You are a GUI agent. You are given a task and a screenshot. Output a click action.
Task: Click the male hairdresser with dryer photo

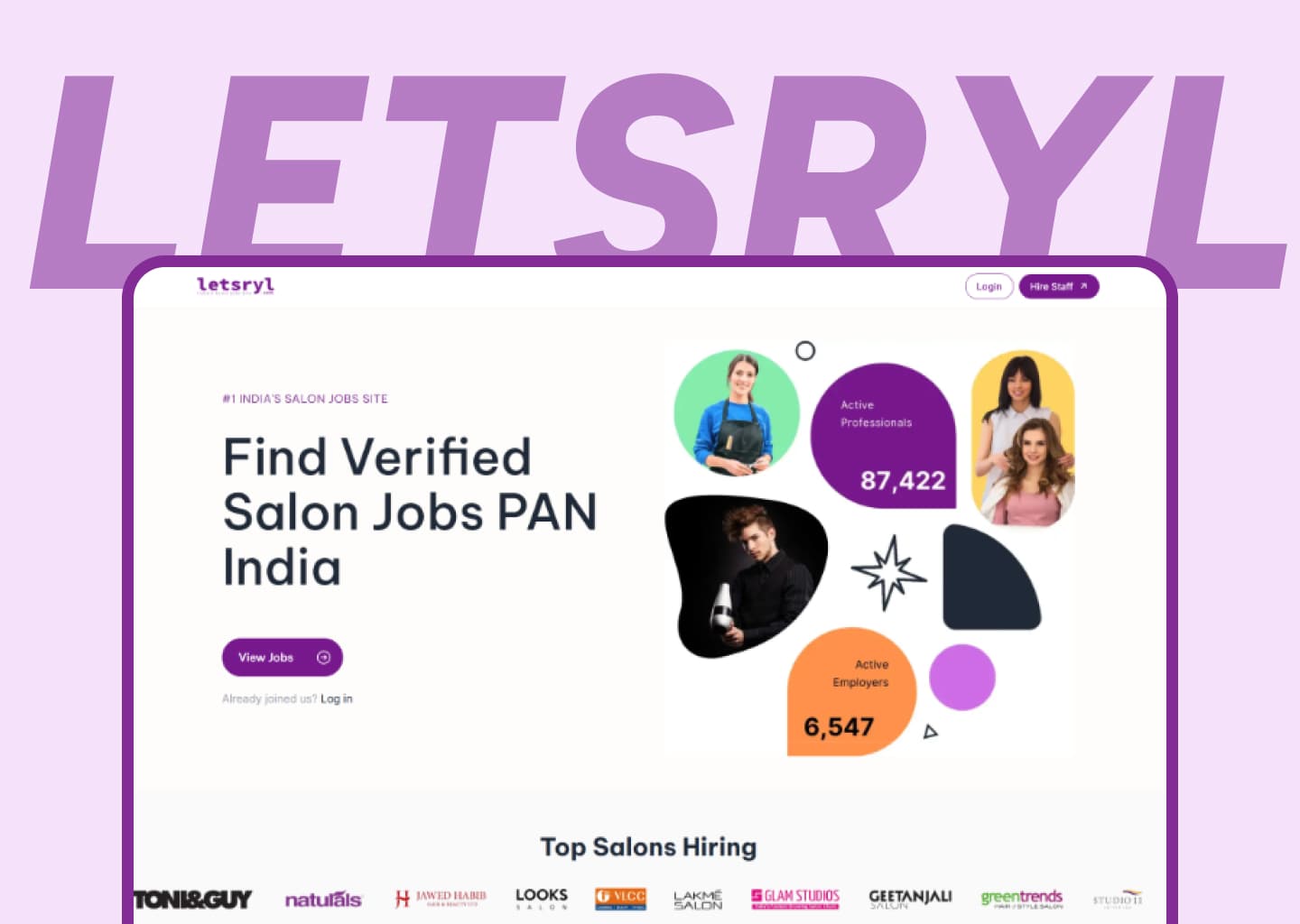(746, 576)
